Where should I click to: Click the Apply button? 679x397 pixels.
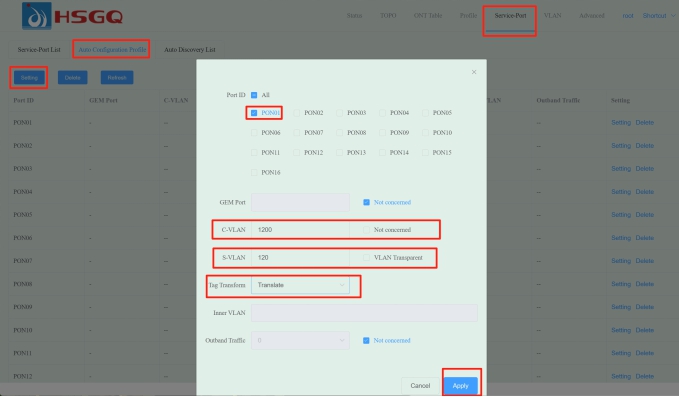point(460,385)
